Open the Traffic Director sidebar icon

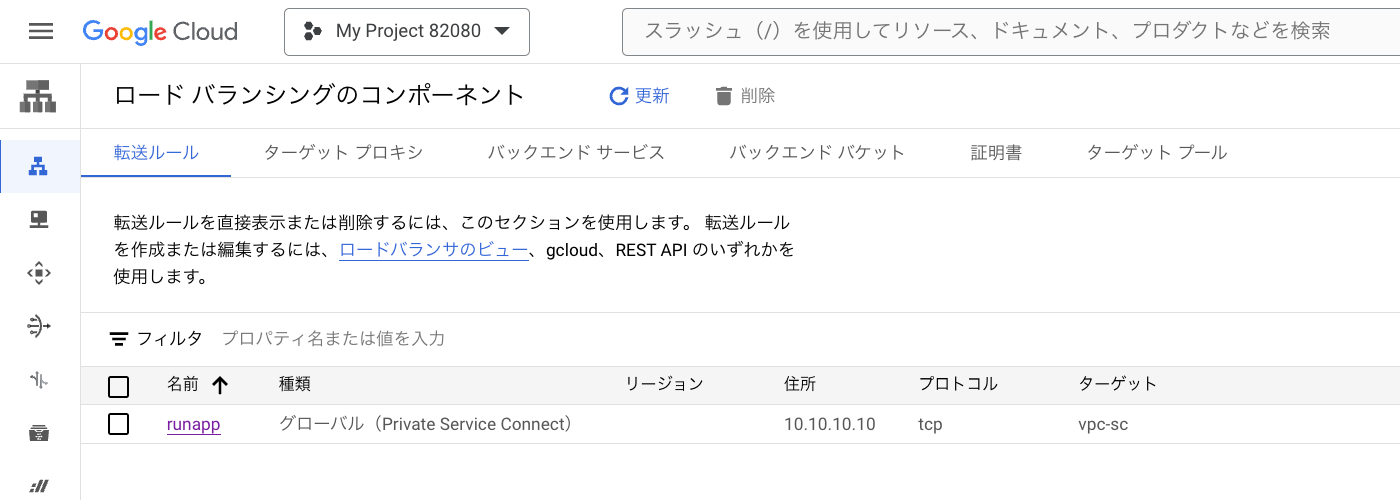tap(39, 380)
